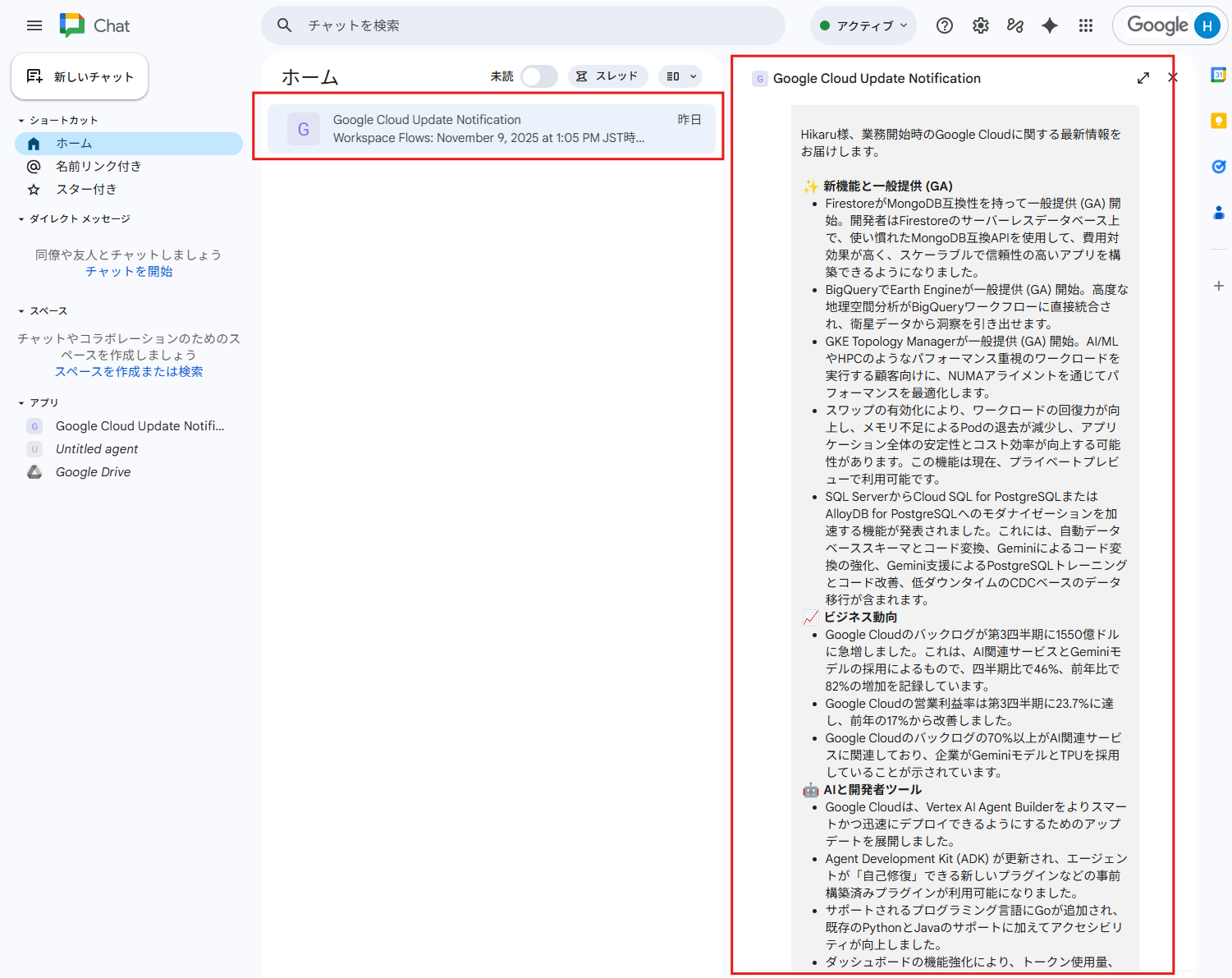Open Google Calendar in side panel

tap(1218, 76)
